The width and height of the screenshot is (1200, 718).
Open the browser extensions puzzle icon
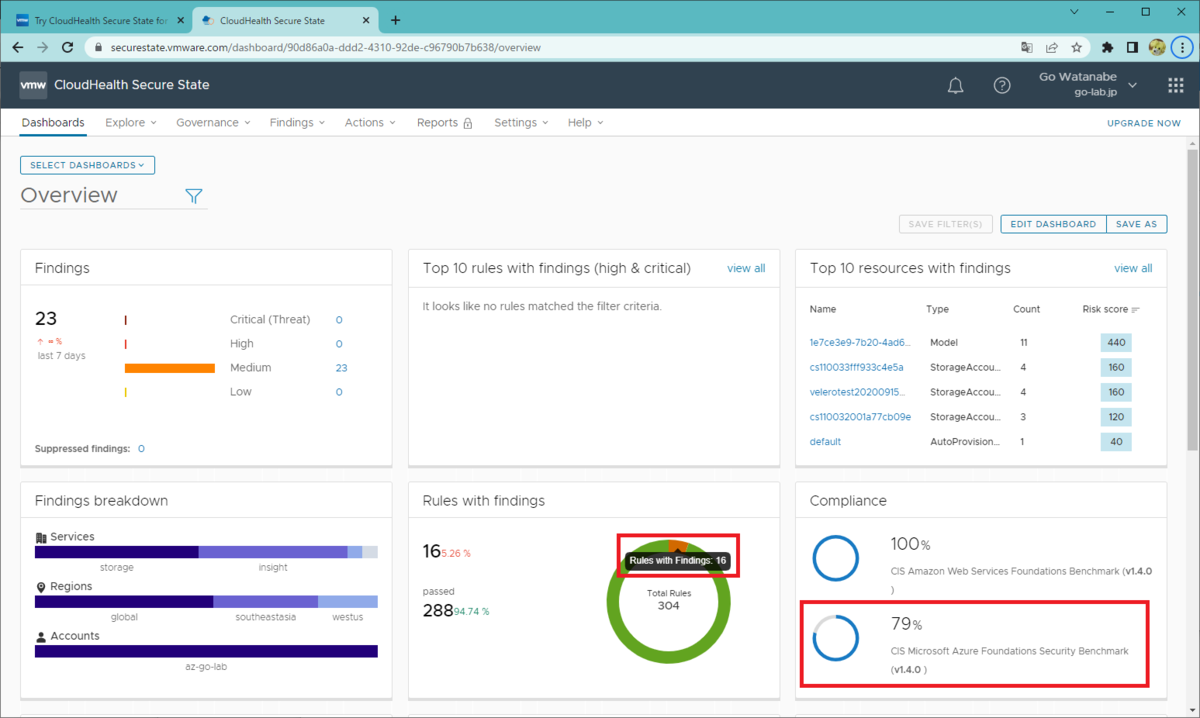(1107, 47)
